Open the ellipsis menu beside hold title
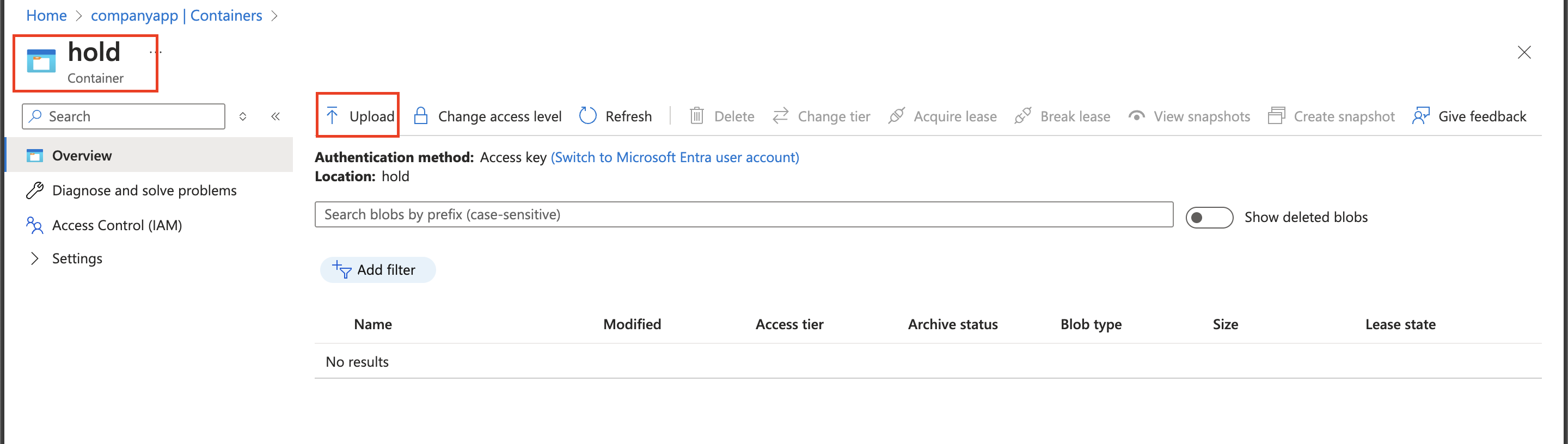The height and width of the screenshot is (444, 1568). 155,52
